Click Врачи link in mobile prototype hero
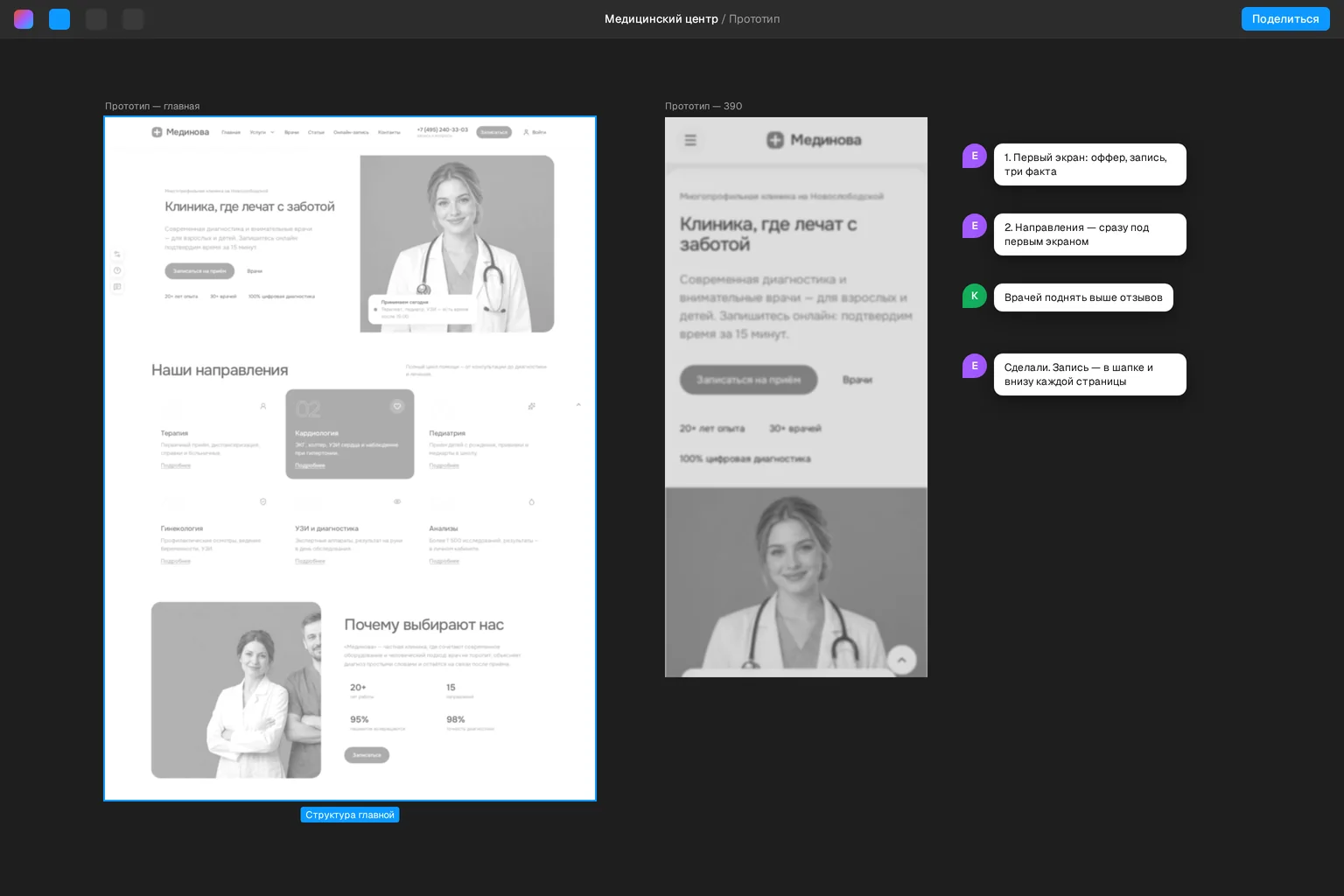 click(857, 380)
